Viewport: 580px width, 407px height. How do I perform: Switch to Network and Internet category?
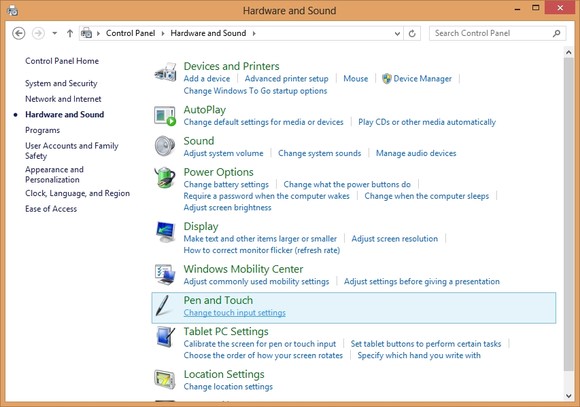coord(63,99)
